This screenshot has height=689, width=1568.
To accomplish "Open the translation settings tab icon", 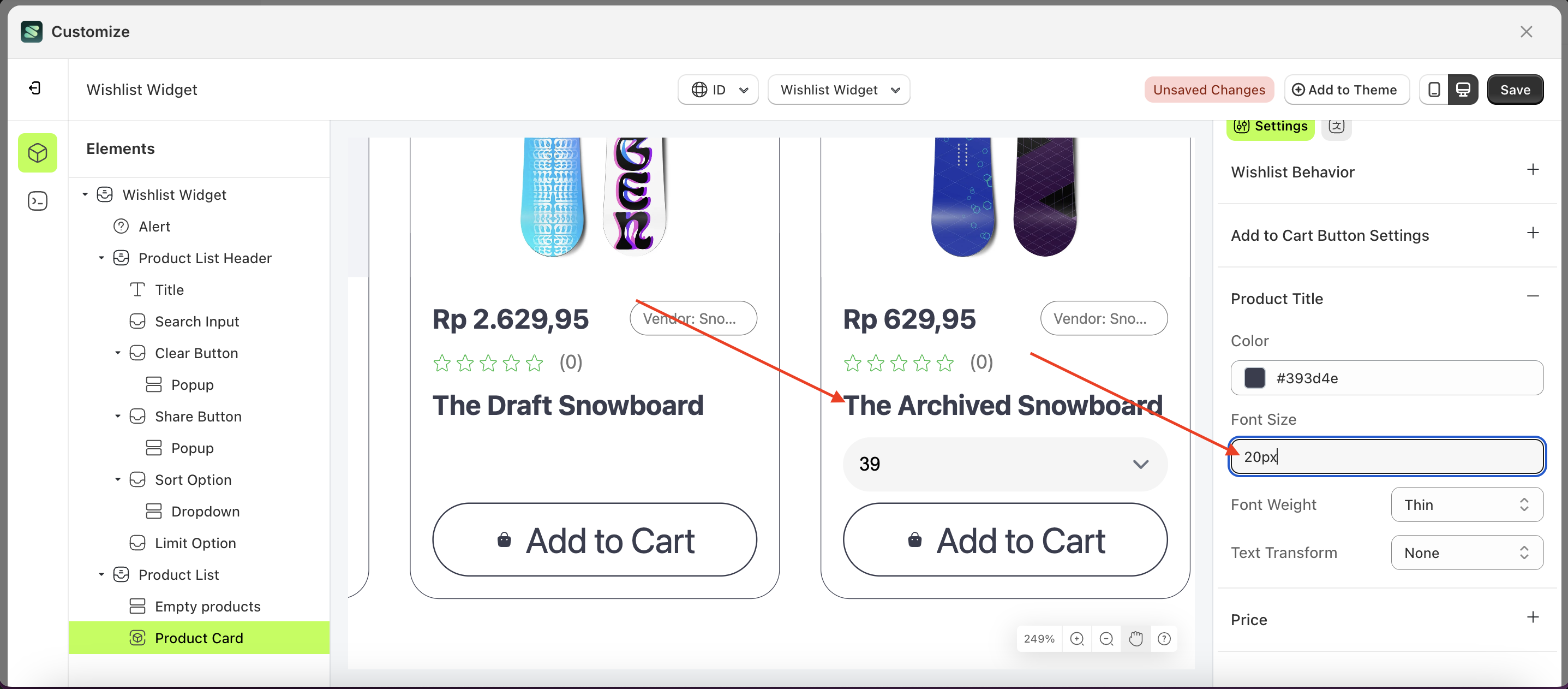I will click(x=1336, y=126).
